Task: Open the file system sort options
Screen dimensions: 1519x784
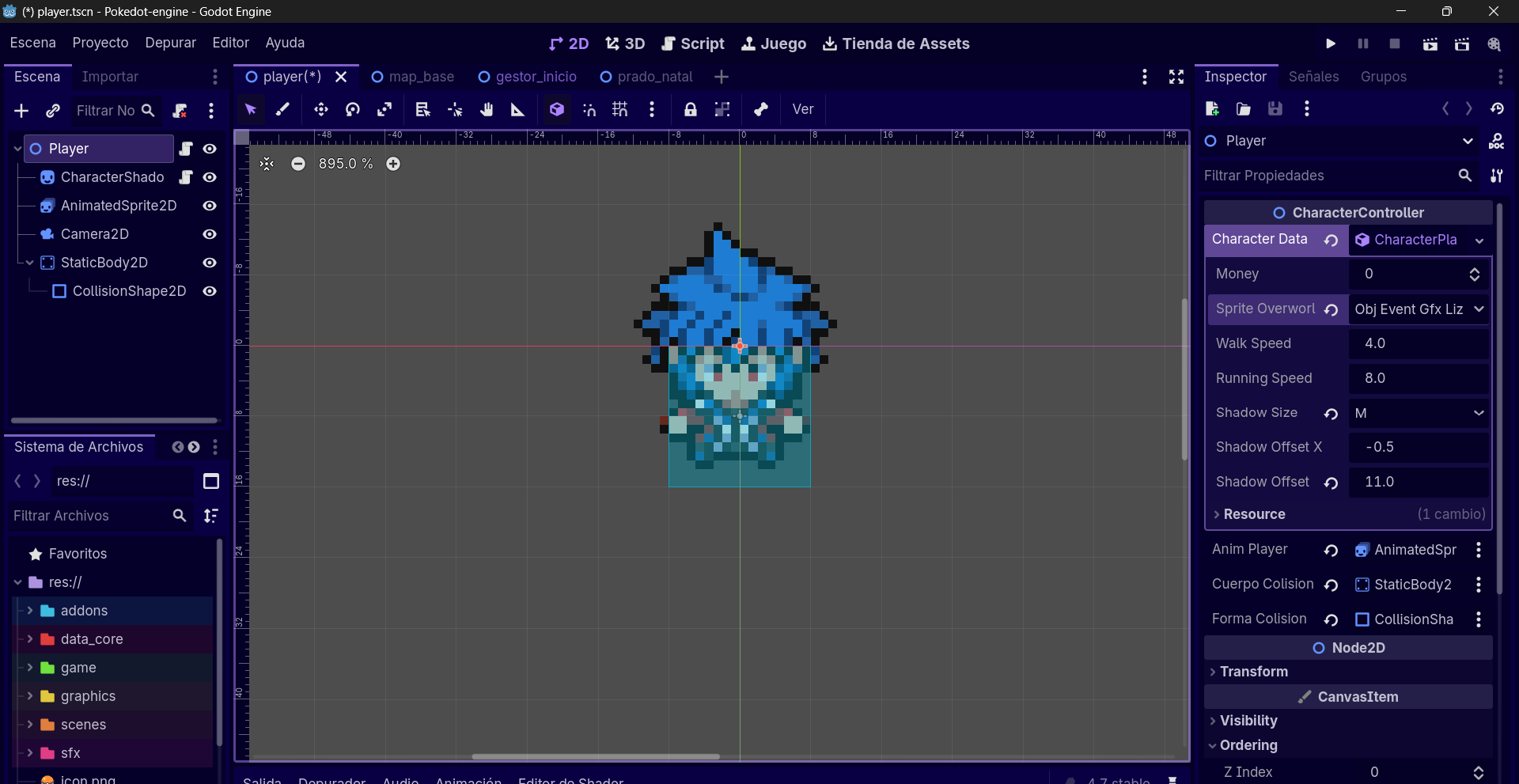Action: (x=211, y=516)
